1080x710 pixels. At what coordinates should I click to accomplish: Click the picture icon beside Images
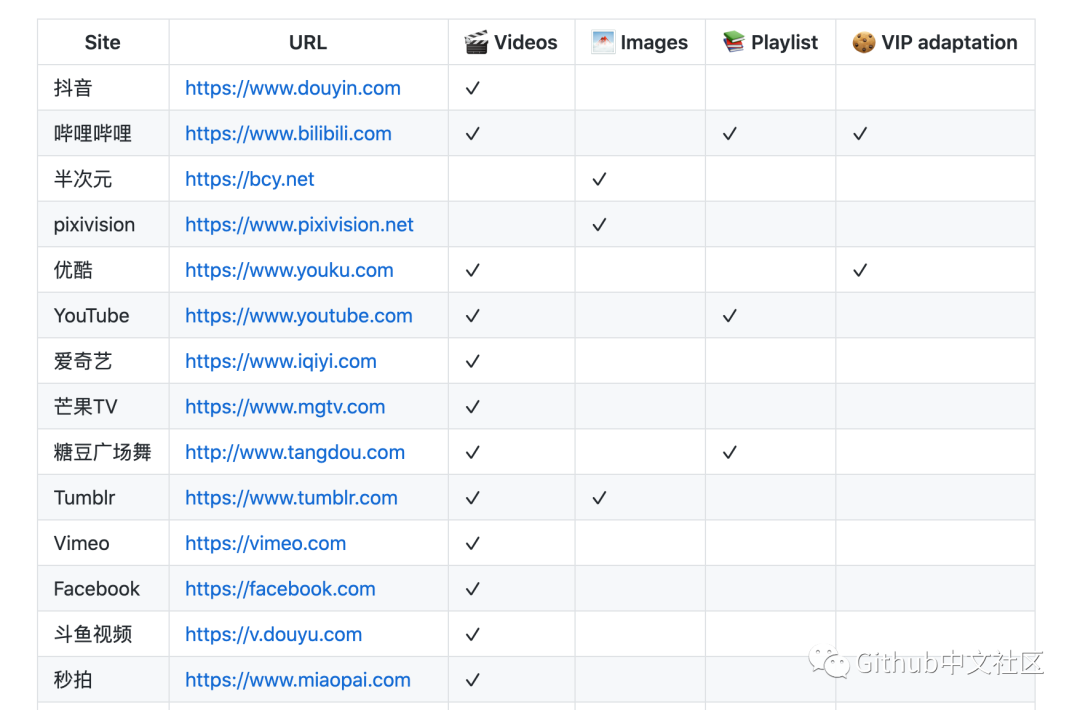click(x=603, y=42)
